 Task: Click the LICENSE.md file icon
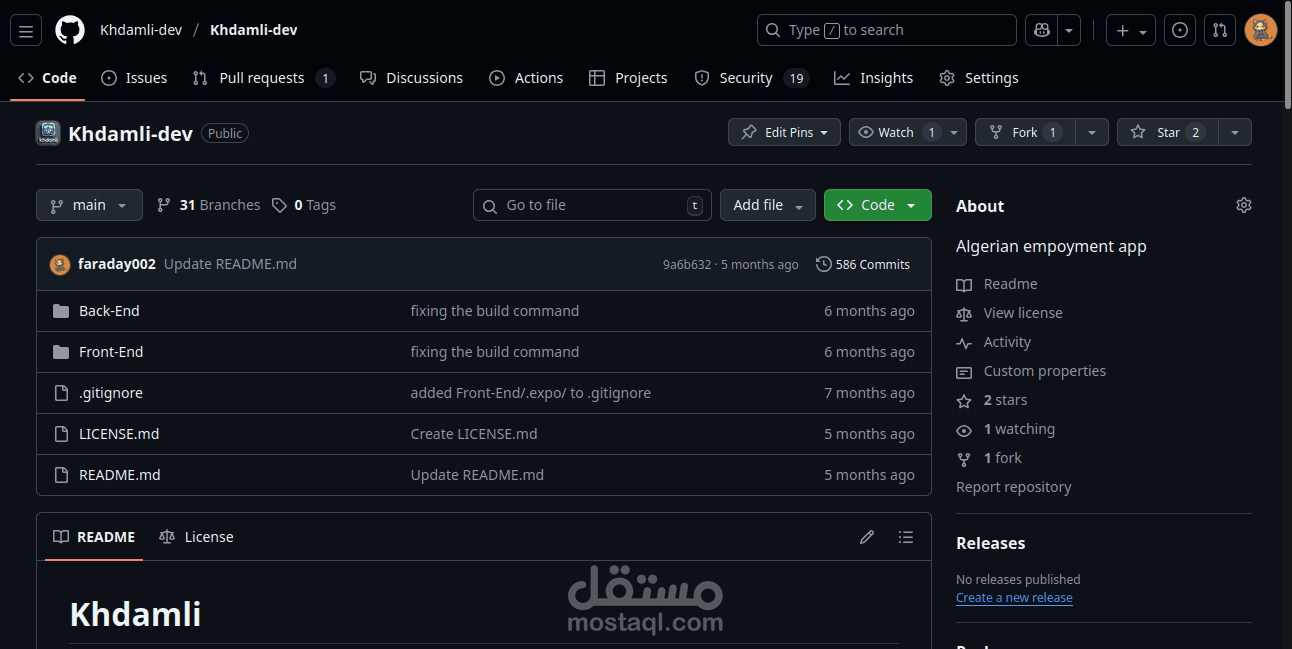tap(61, 434)
